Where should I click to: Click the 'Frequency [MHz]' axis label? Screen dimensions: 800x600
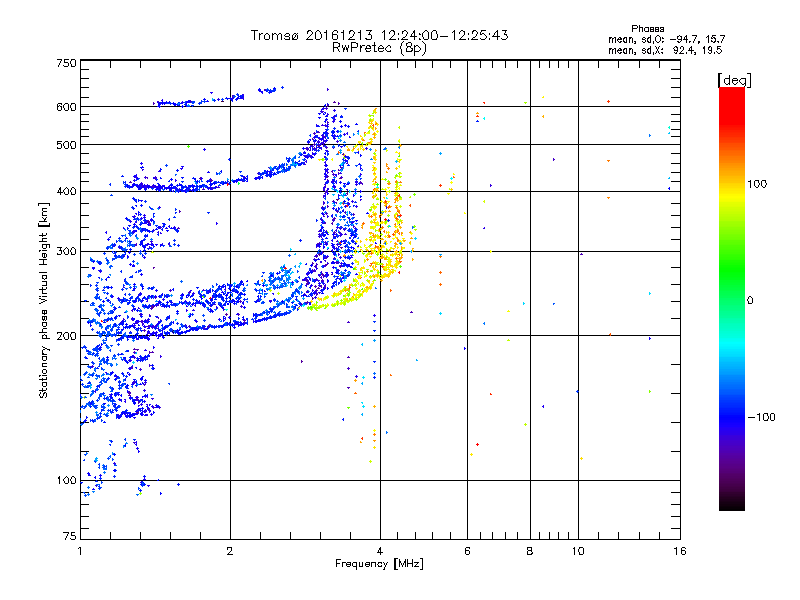(379, 564)
